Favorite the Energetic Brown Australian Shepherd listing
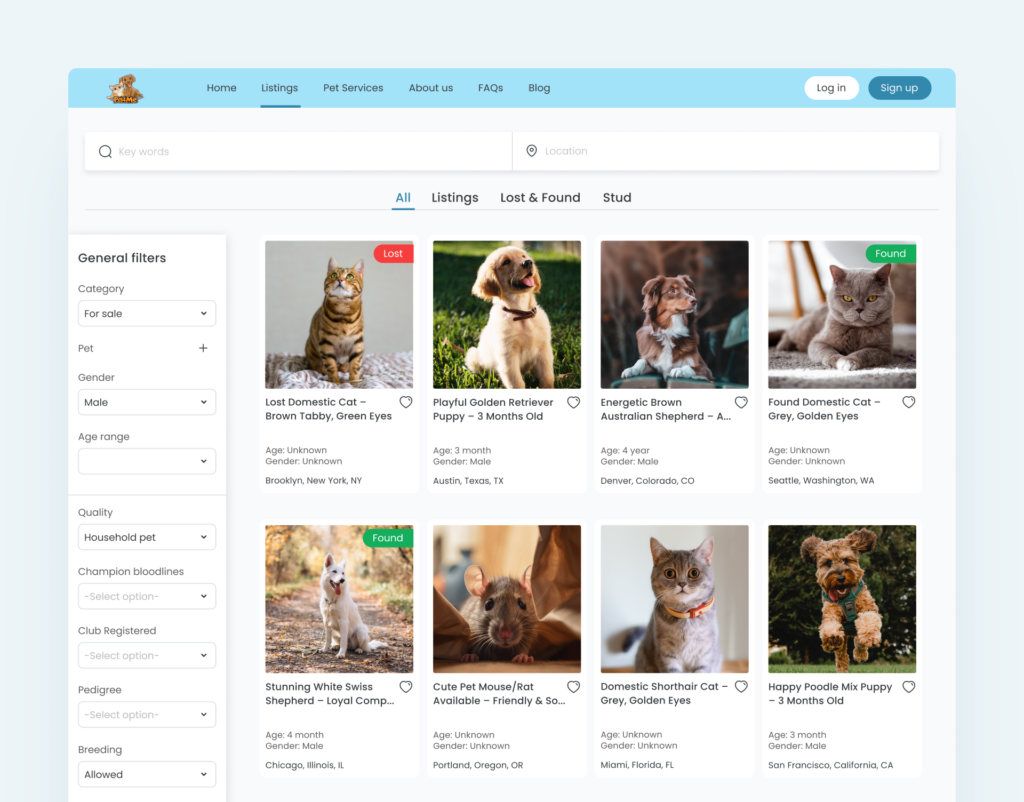This screenshot has width=1024, height=802. coord(741,402)
